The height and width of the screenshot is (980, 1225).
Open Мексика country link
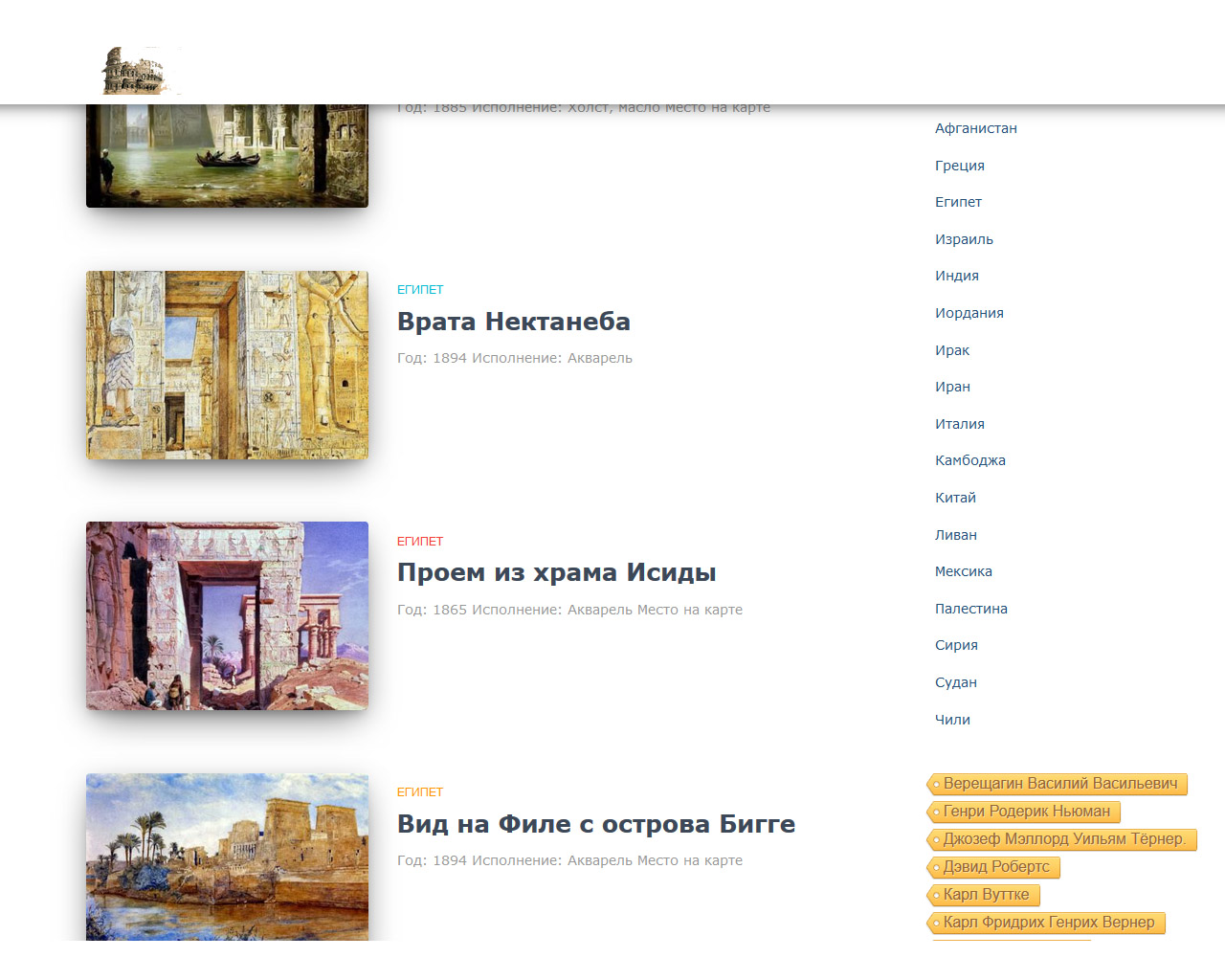click(x=964, y=571)
